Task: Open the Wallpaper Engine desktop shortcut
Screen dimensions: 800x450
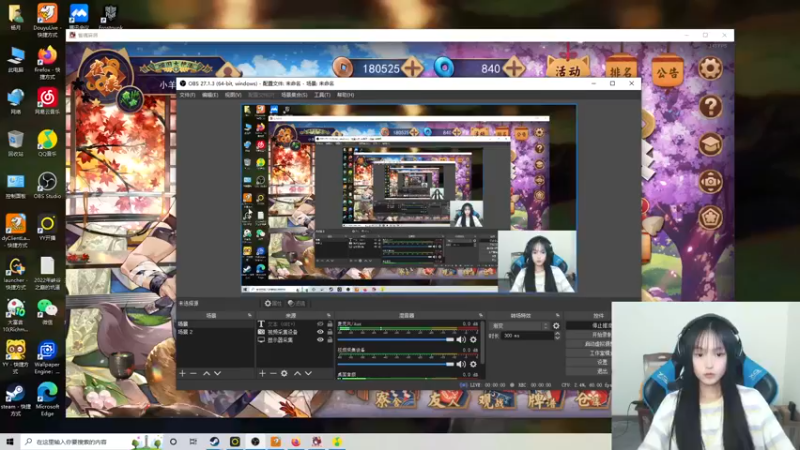Action: [x=47, y=358]
